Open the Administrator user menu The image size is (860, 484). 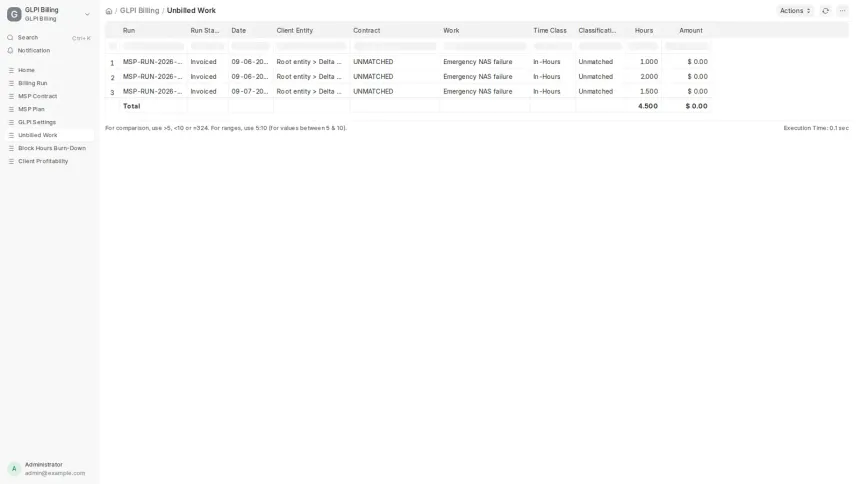pyautogui.click(x=49, y=469)
